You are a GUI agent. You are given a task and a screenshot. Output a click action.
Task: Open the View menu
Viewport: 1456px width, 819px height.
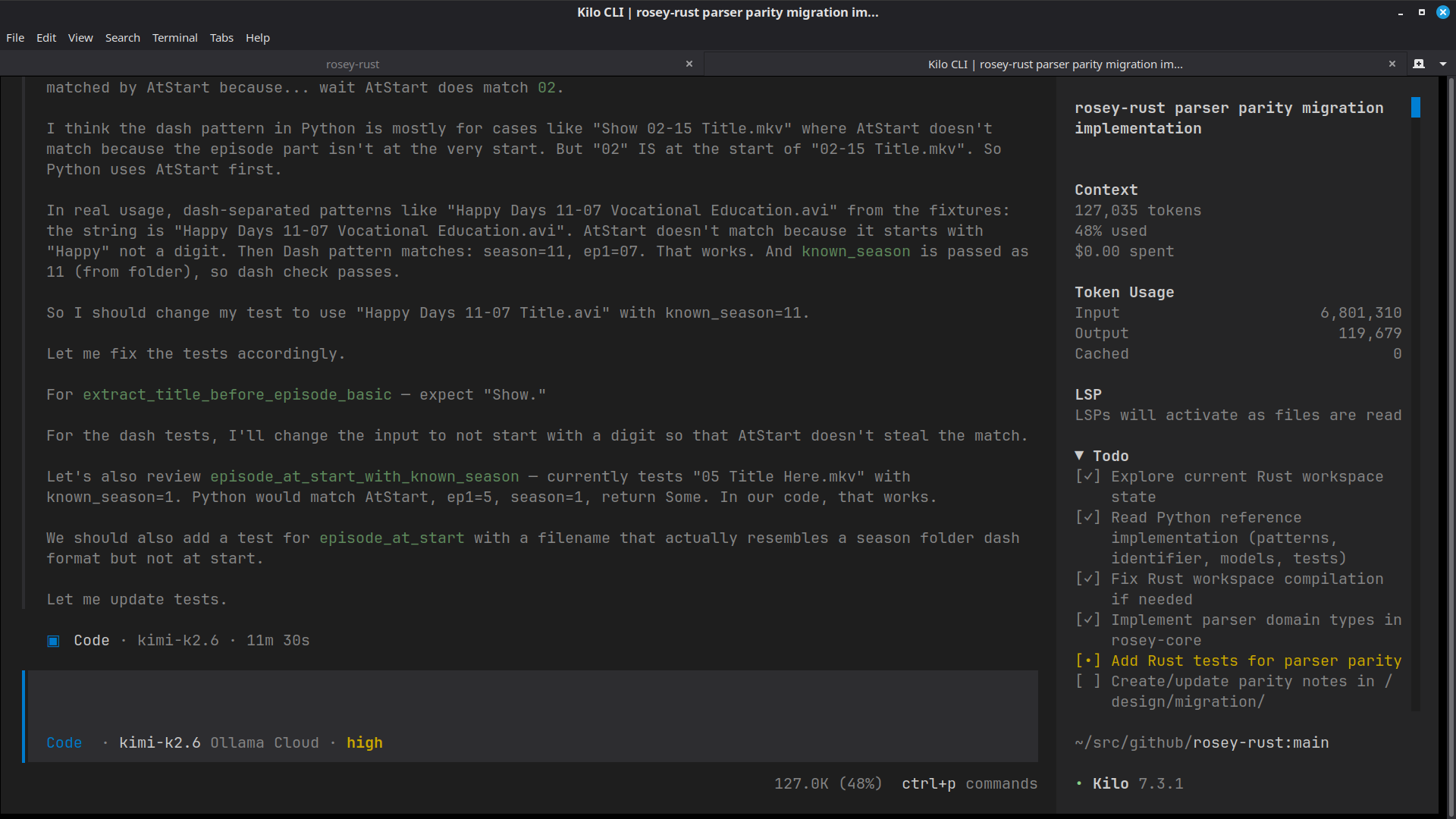click(x=80, y=38)
